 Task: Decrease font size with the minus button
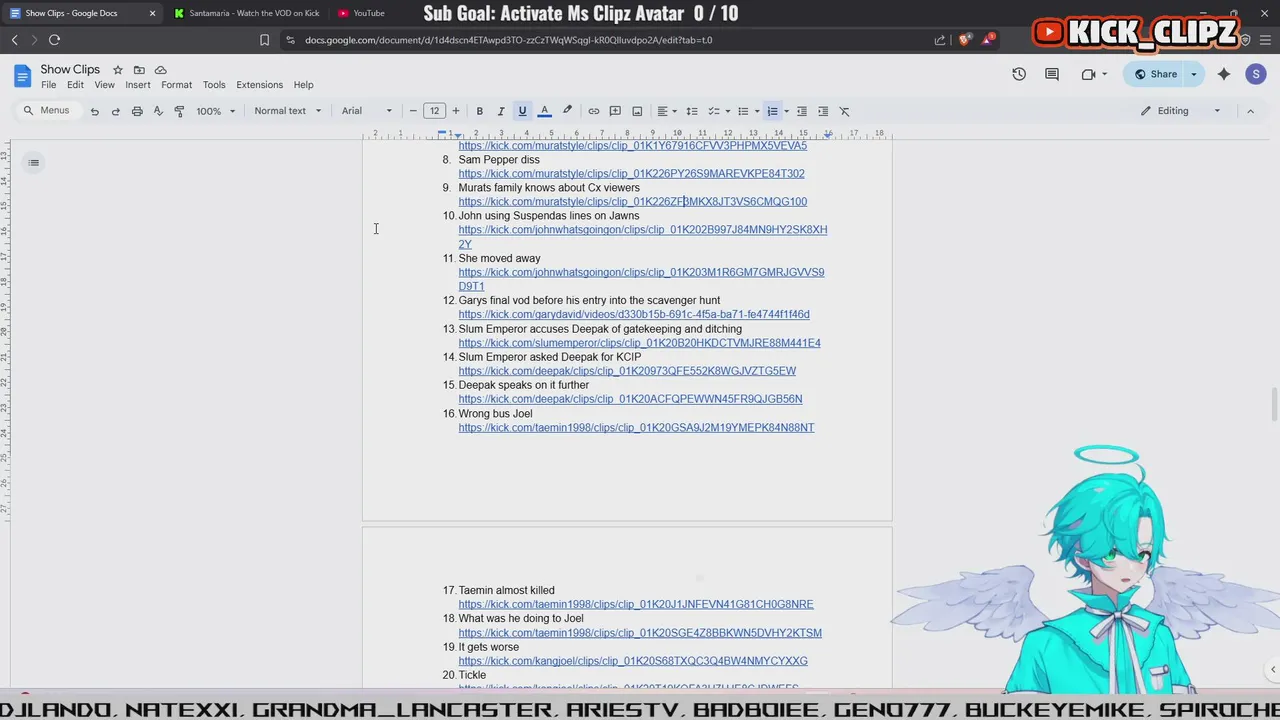(x=413, y=111)
